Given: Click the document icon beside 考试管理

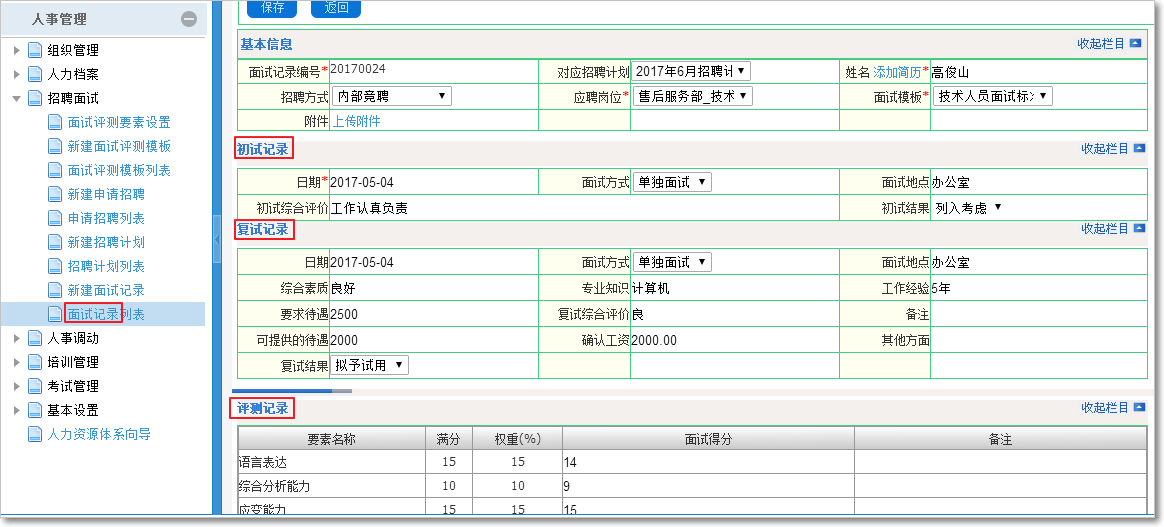Looking at the screenshot, I should click(35, 387).
